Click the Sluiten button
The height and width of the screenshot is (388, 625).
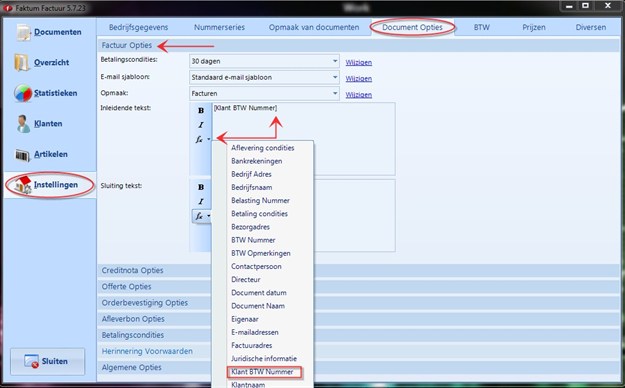(x=47, y=361)
